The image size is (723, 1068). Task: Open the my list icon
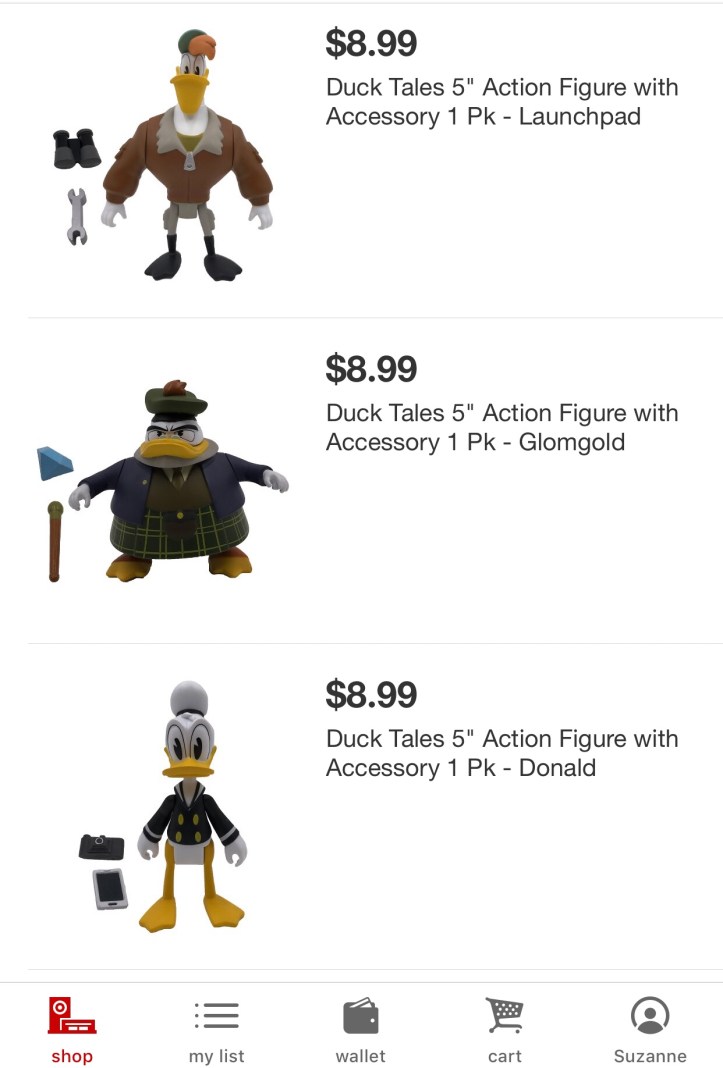tap(217, 1015)
